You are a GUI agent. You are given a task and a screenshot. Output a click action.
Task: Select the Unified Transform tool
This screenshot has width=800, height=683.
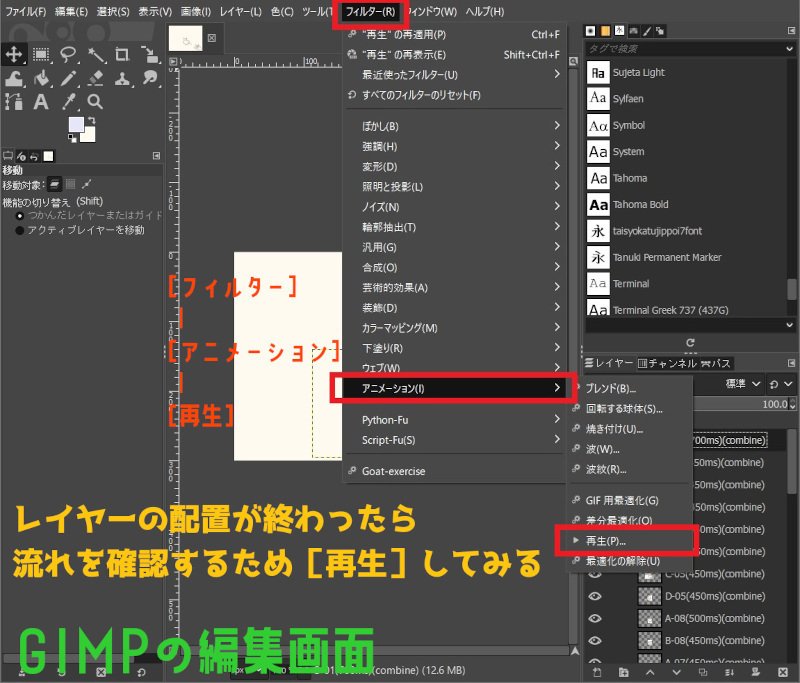coord(149,54)
